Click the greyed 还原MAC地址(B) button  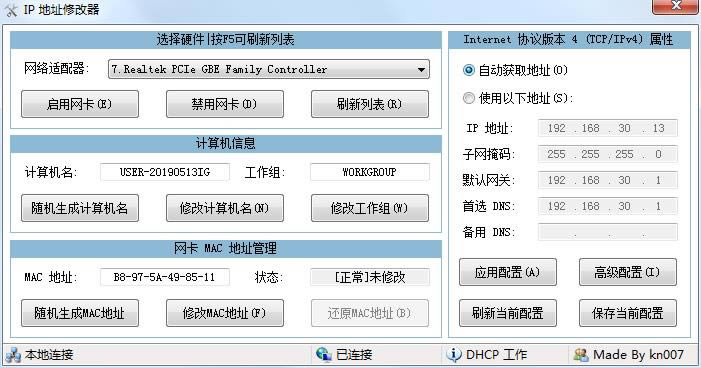(370, 313)
